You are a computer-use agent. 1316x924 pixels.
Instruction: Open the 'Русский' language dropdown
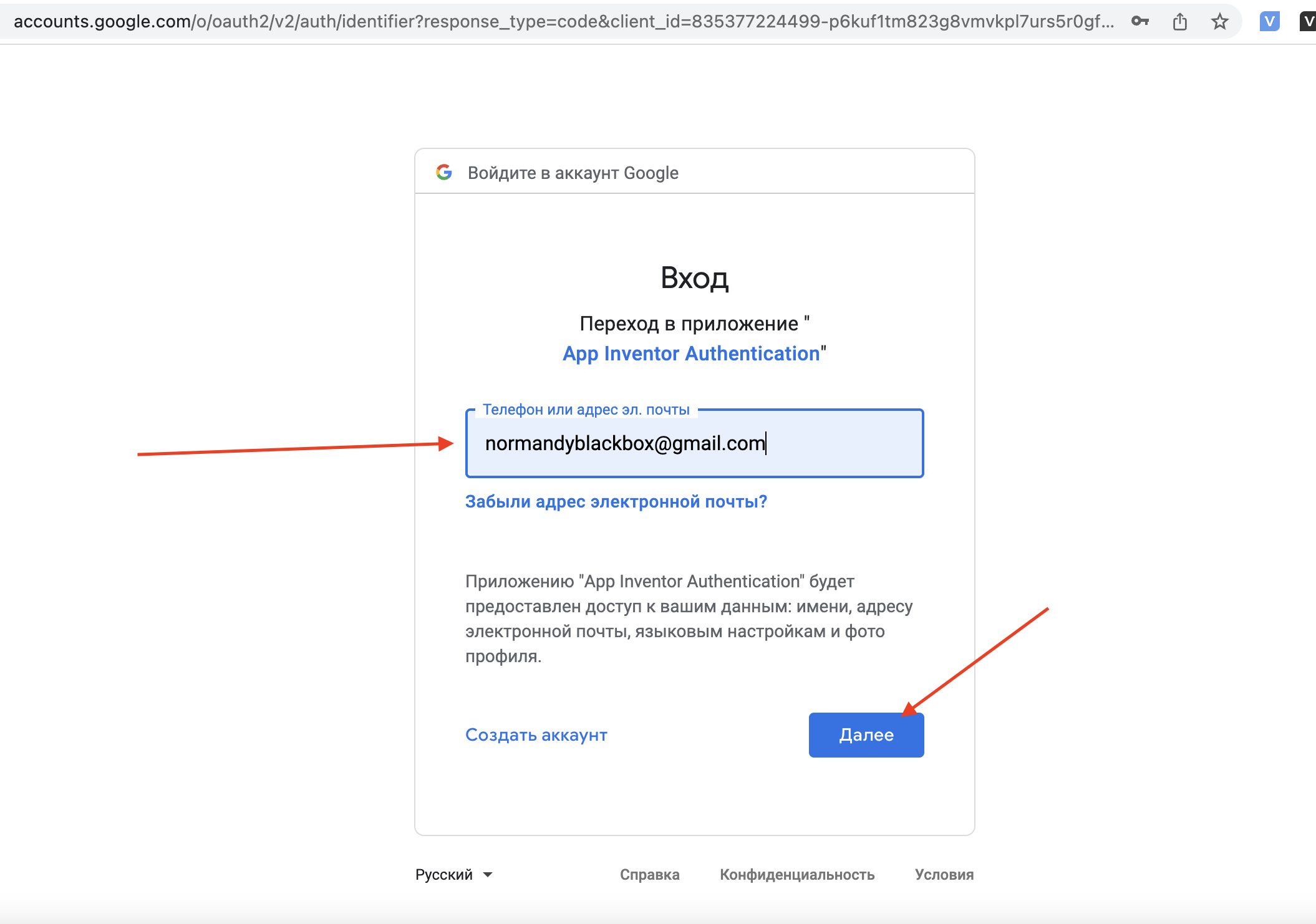pos(453,874)
